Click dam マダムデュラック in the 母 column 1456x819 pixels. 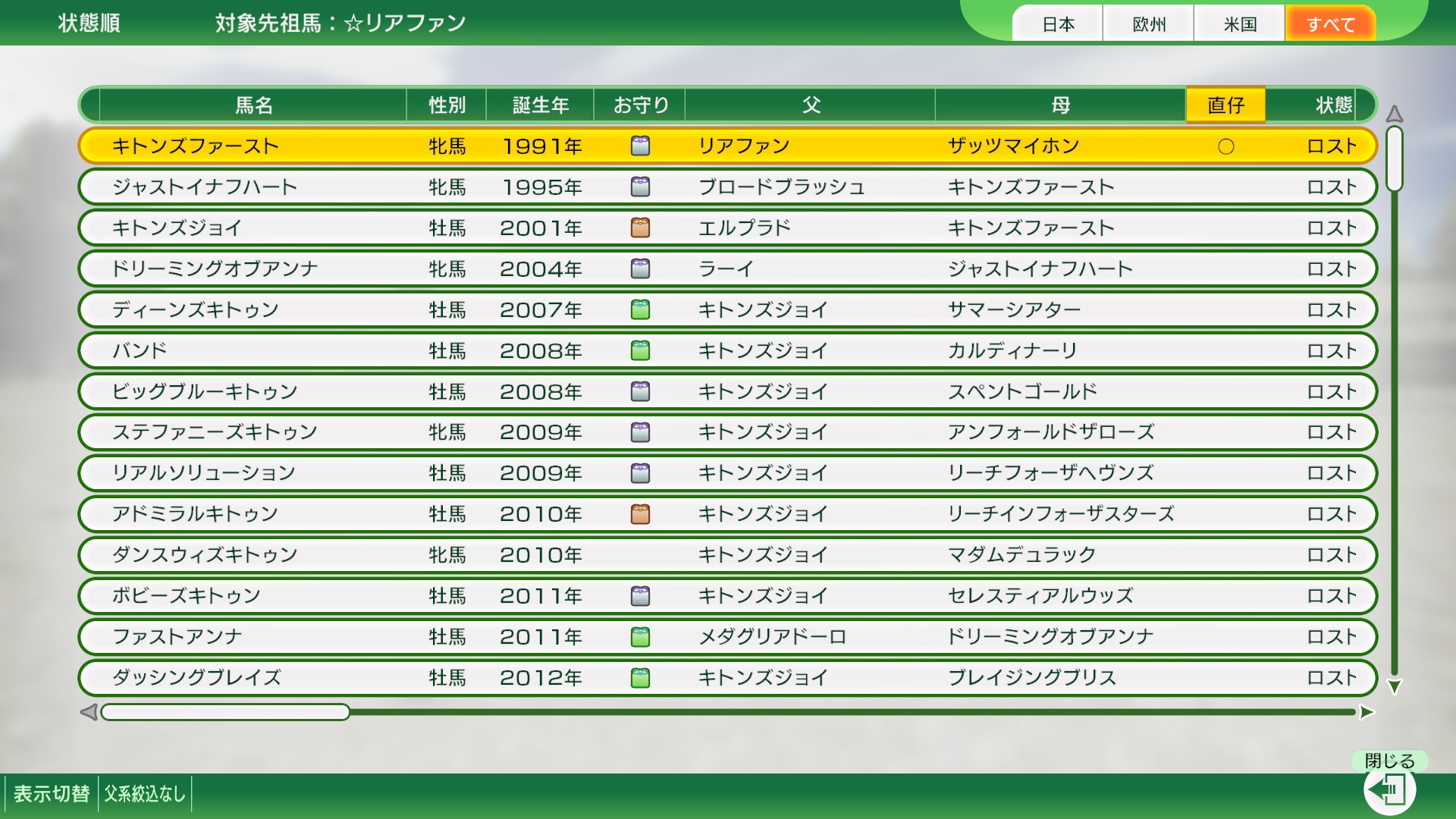[x=1021, y=555]
